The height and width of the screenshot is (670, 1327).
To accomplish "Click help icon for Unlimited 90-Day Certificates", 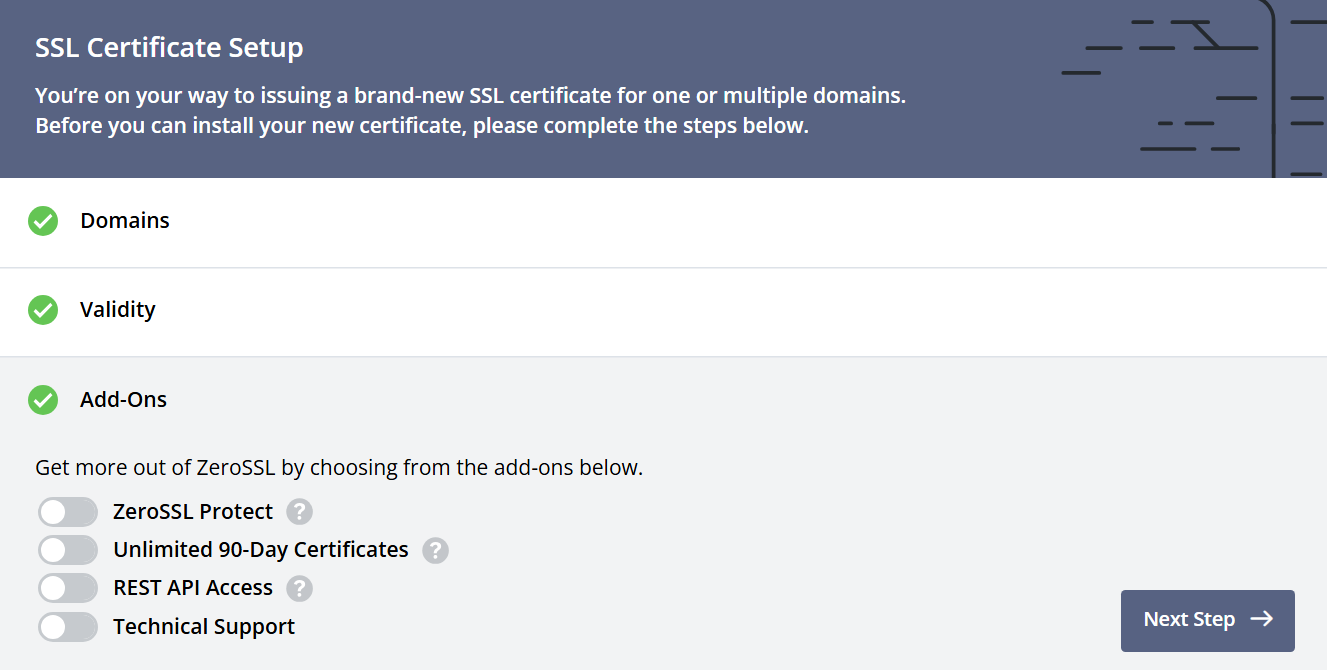I will [x=435, y=550].
